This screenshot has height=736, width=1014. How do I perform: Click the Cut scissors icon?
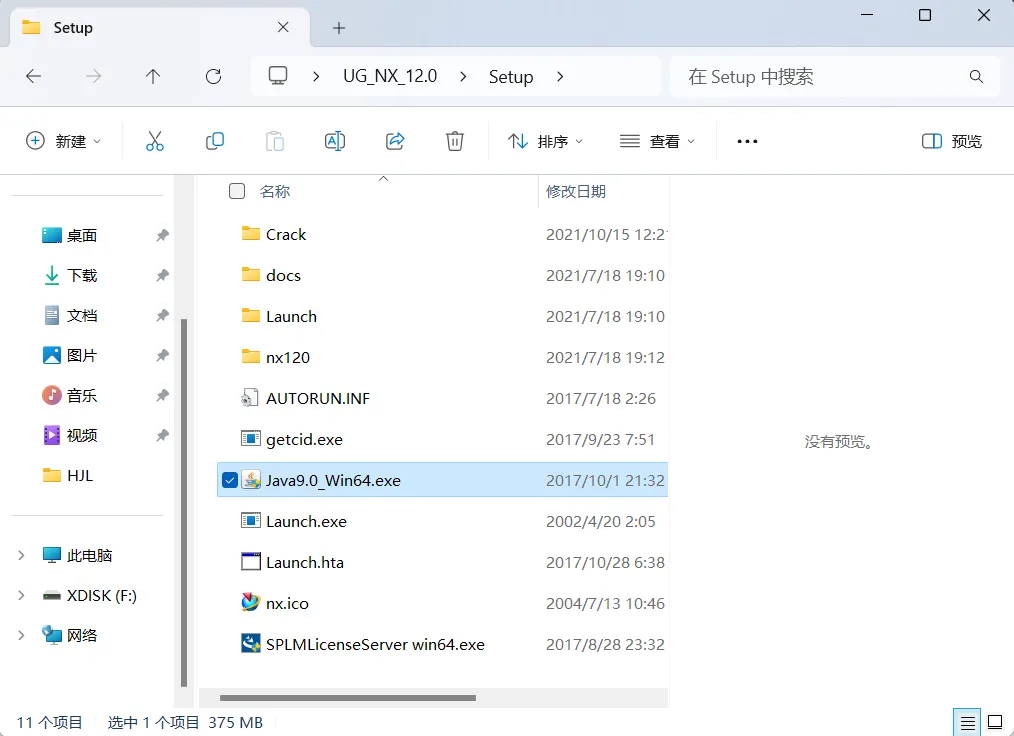[155, 141]
